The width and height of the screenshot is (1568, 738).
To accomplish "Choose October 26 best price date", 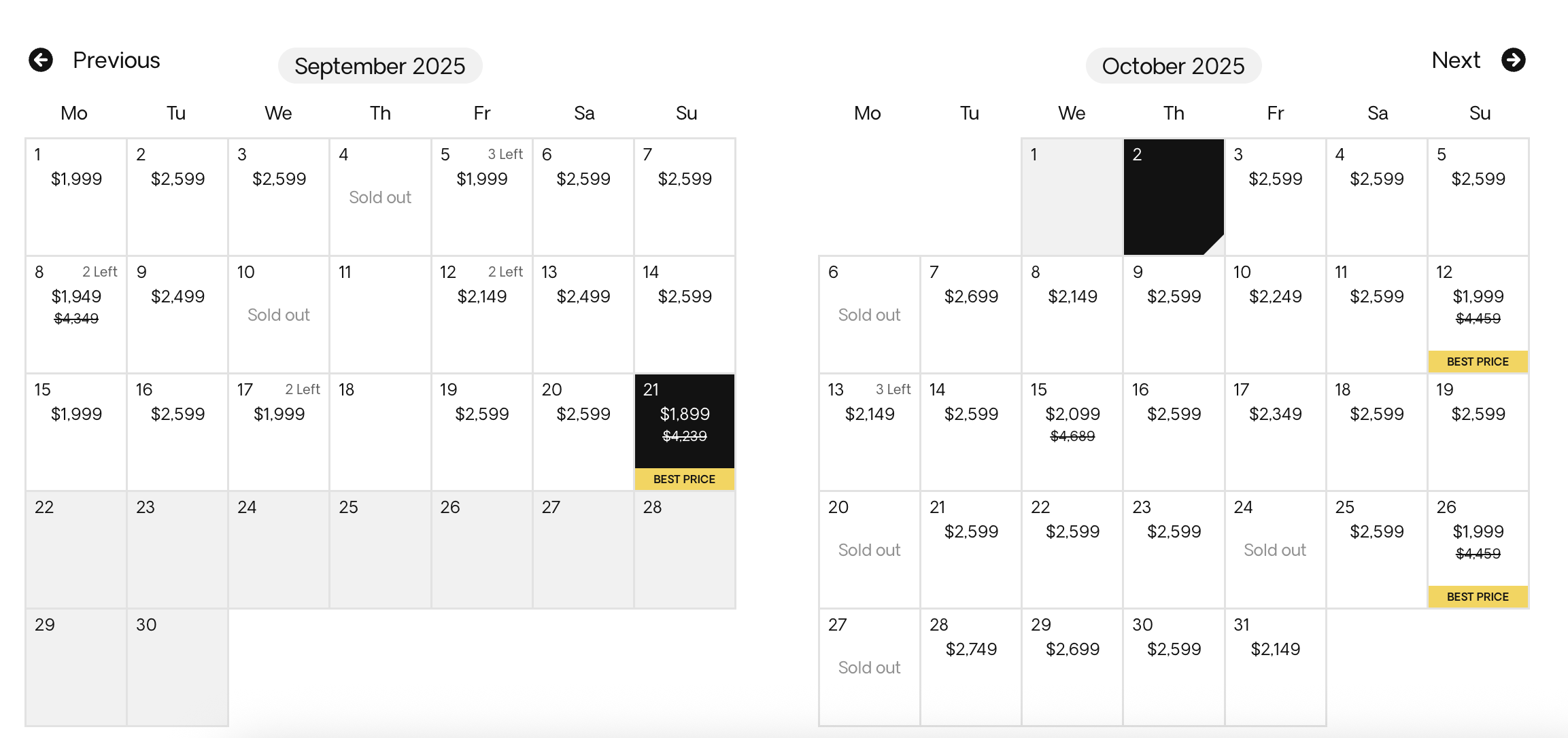I will (1478, 550).
